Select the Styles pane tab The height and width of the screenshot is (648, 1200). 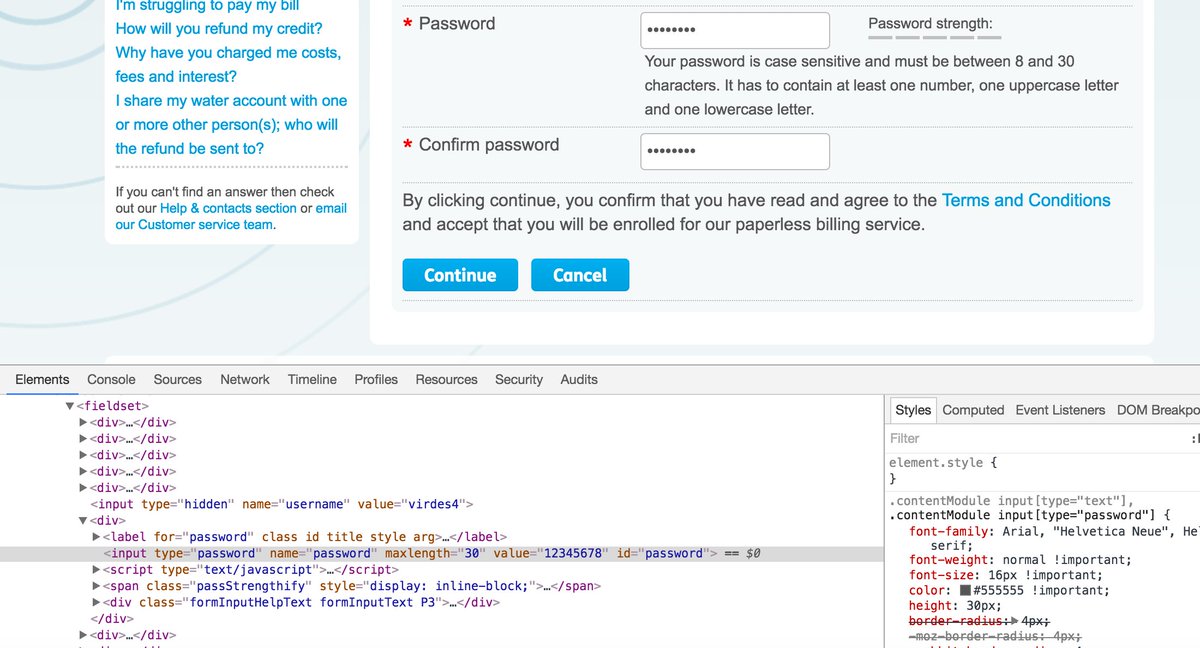tap(913, 410)
